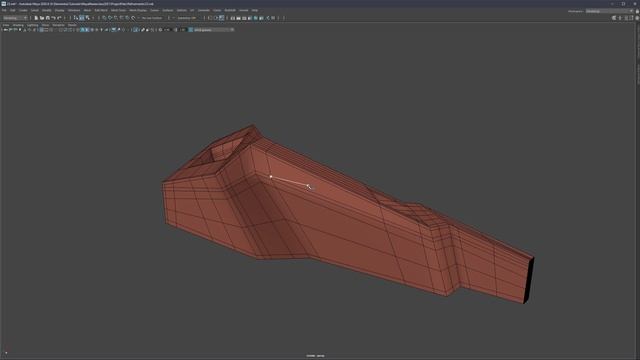This screenshot has height=360, width=640.
Task: Select by hierarchy mode icon
Action: (76, 18)
